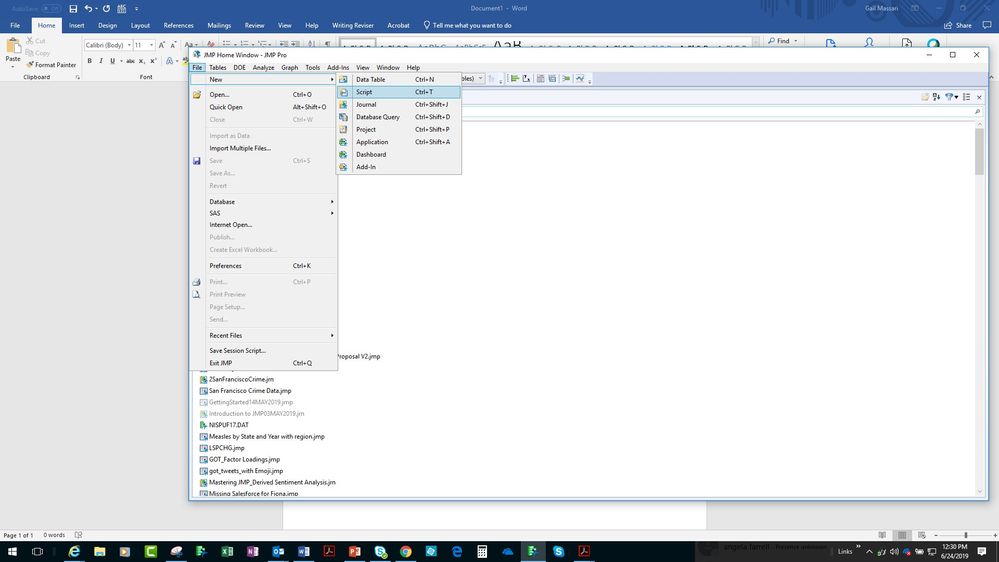This screenshot has width=999, height=562.
Task: Toggle Bold in Word ribbon
Action: click(89, 61)
